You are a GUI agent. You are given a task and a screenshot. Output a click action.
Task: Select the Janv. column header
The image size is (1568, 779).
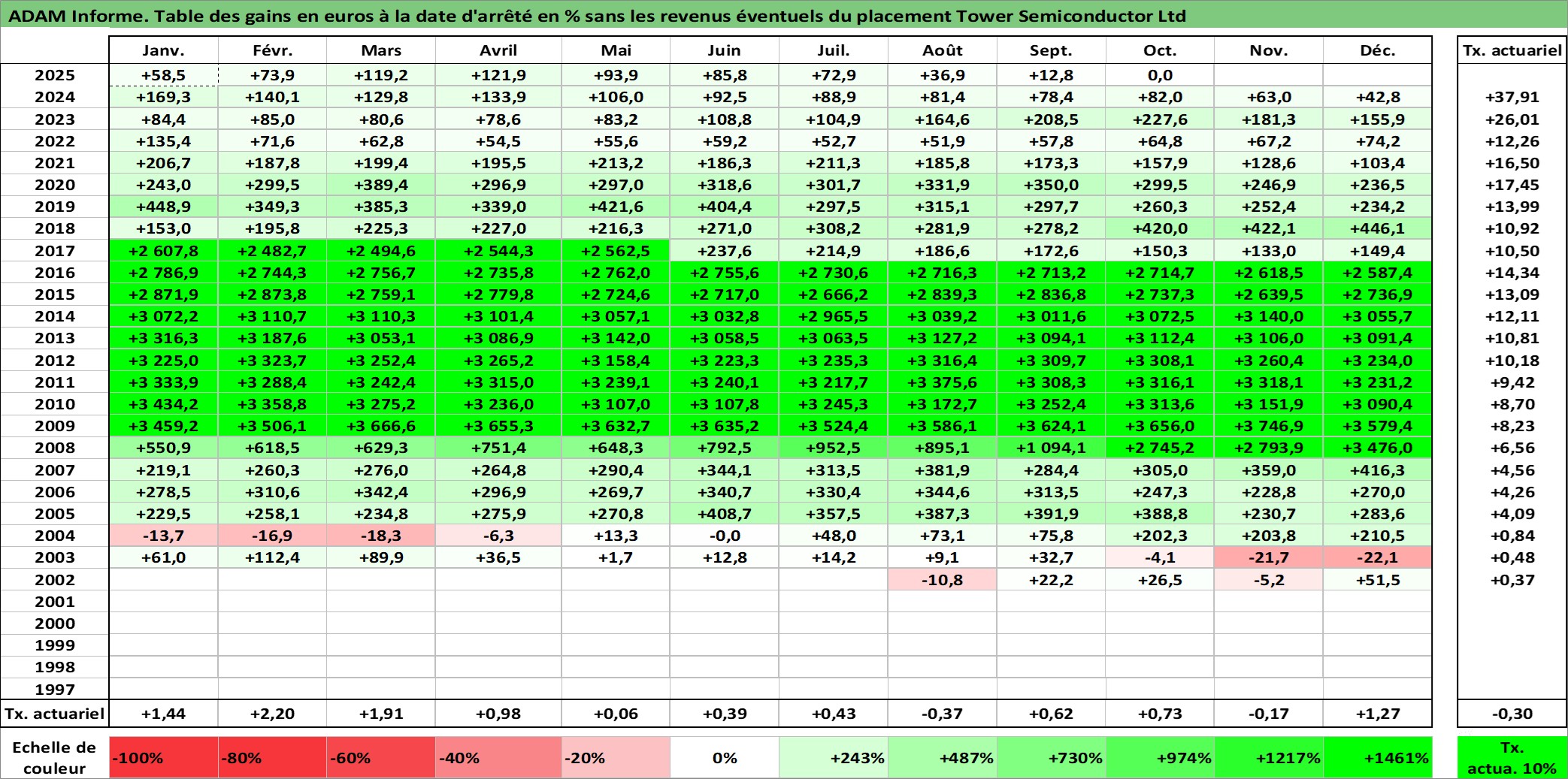point(163,50)
